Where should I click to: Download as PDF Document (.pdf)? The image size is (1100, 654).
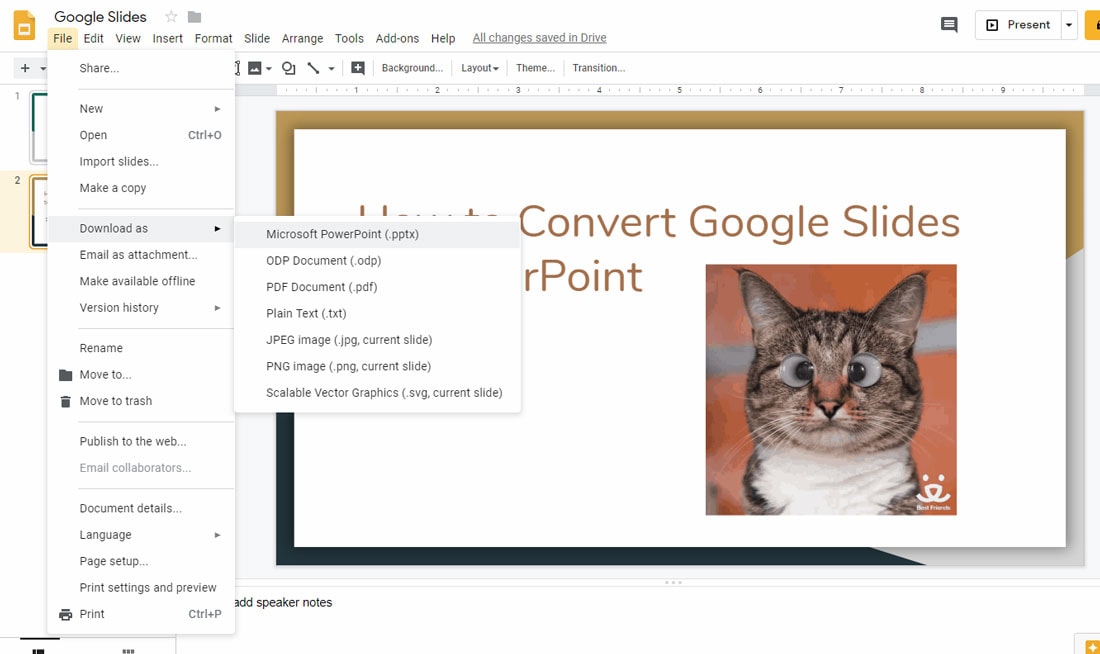point(377,287)
